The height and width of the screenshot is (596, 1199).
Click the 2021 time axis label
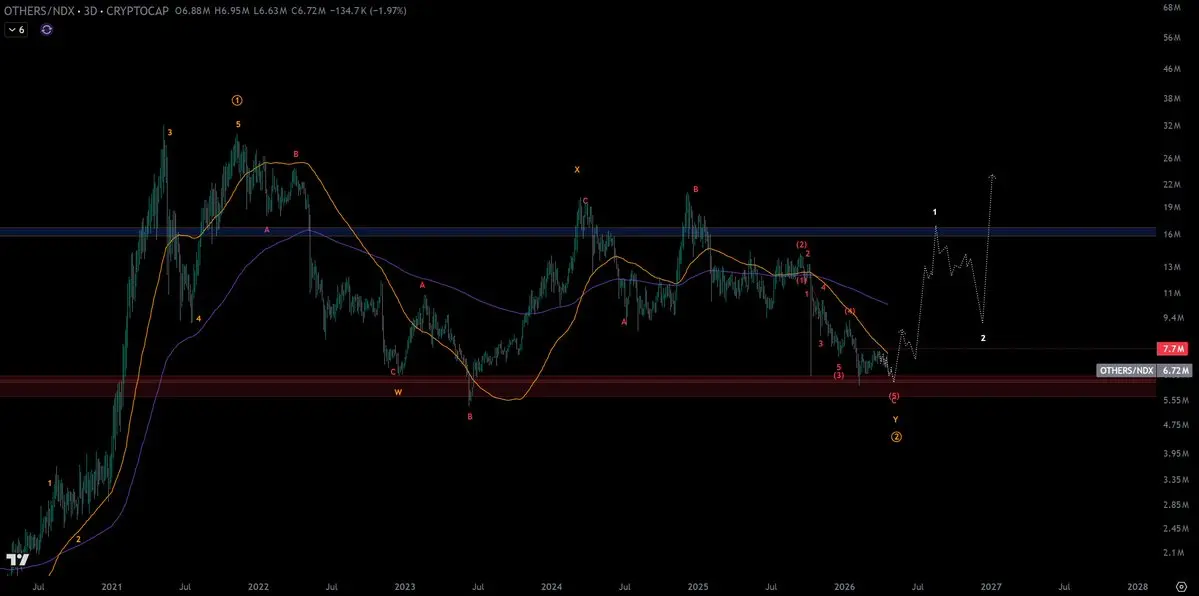(x=112, y=587)
